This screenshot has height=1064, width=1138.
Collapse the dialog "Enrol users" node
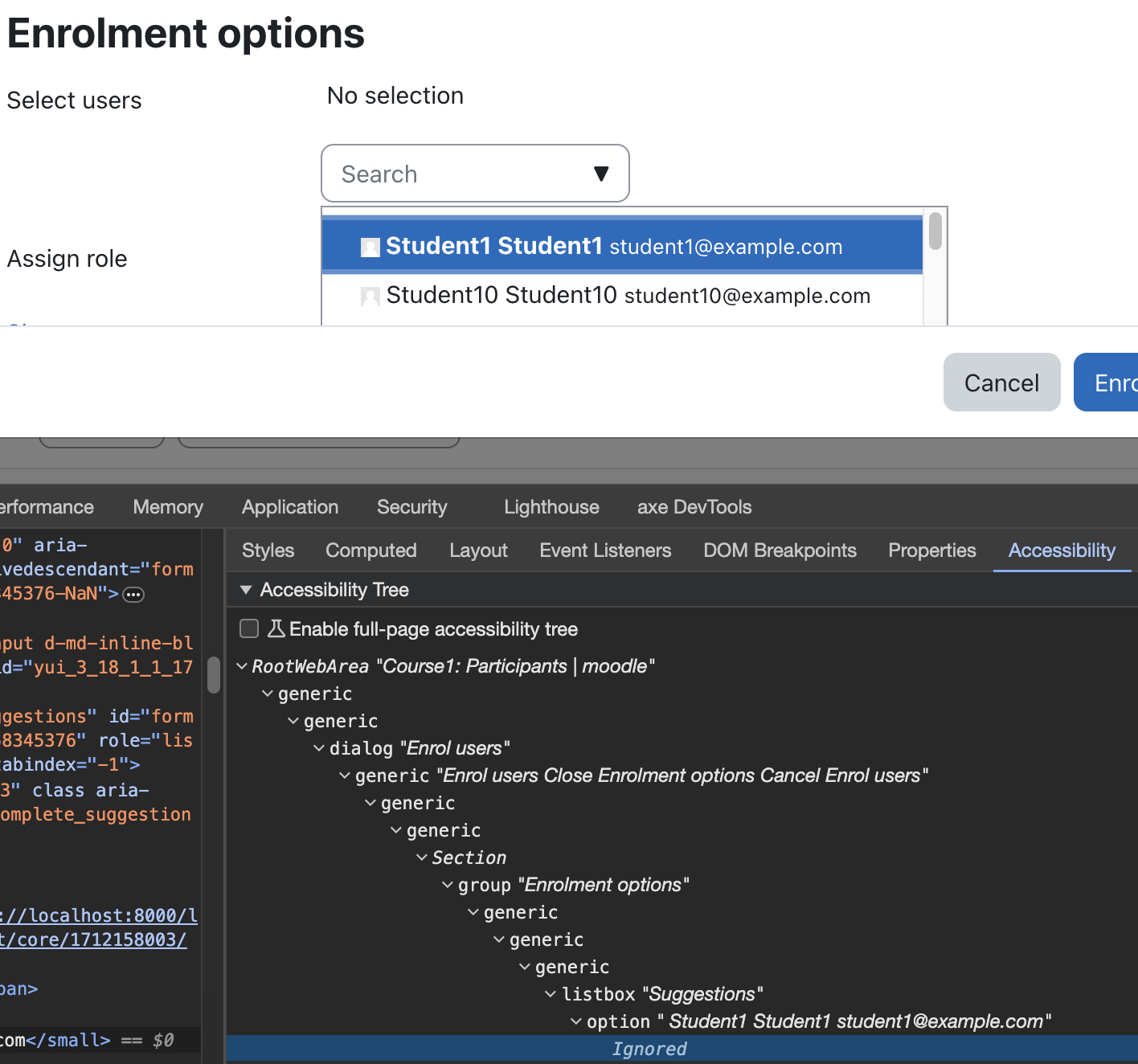pos(319,748)
